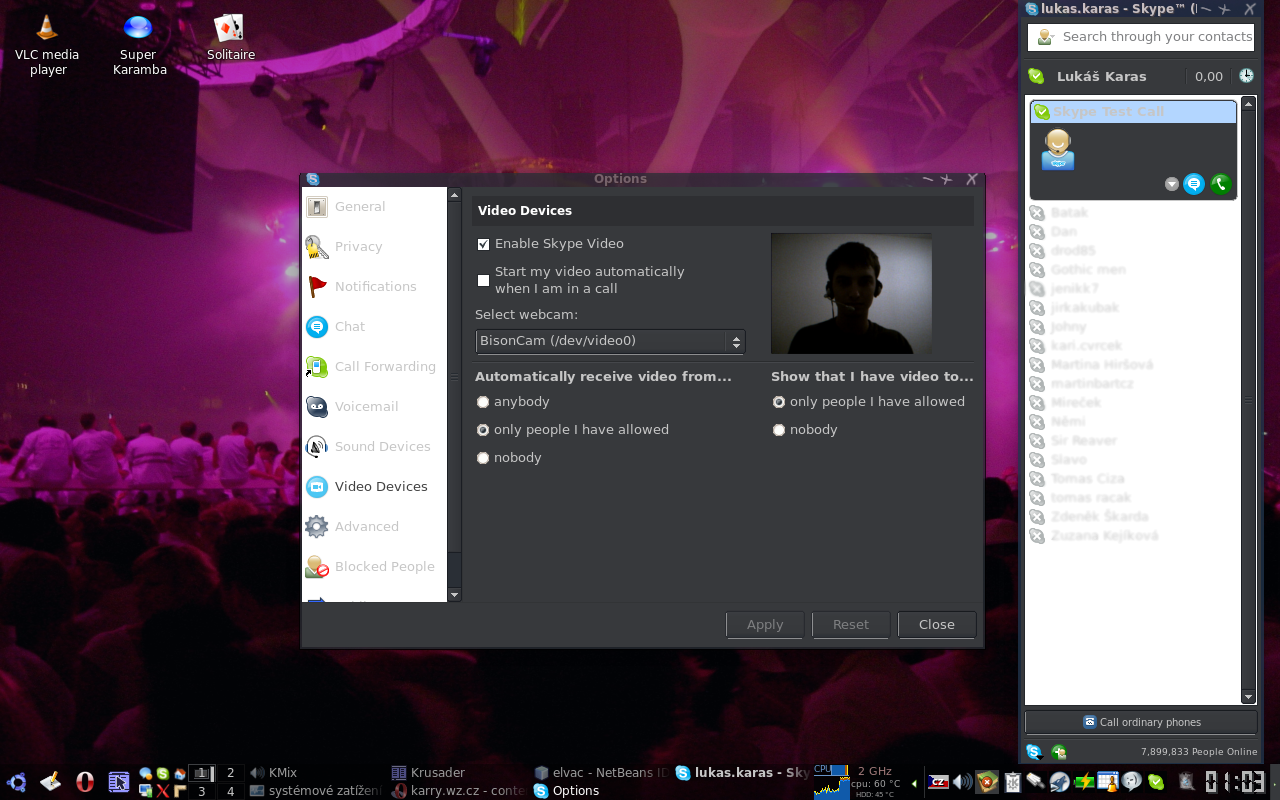Open Privacy options category
This screenshot has width=1280, height=800.
pyautogui.click(x=374, y=247)
